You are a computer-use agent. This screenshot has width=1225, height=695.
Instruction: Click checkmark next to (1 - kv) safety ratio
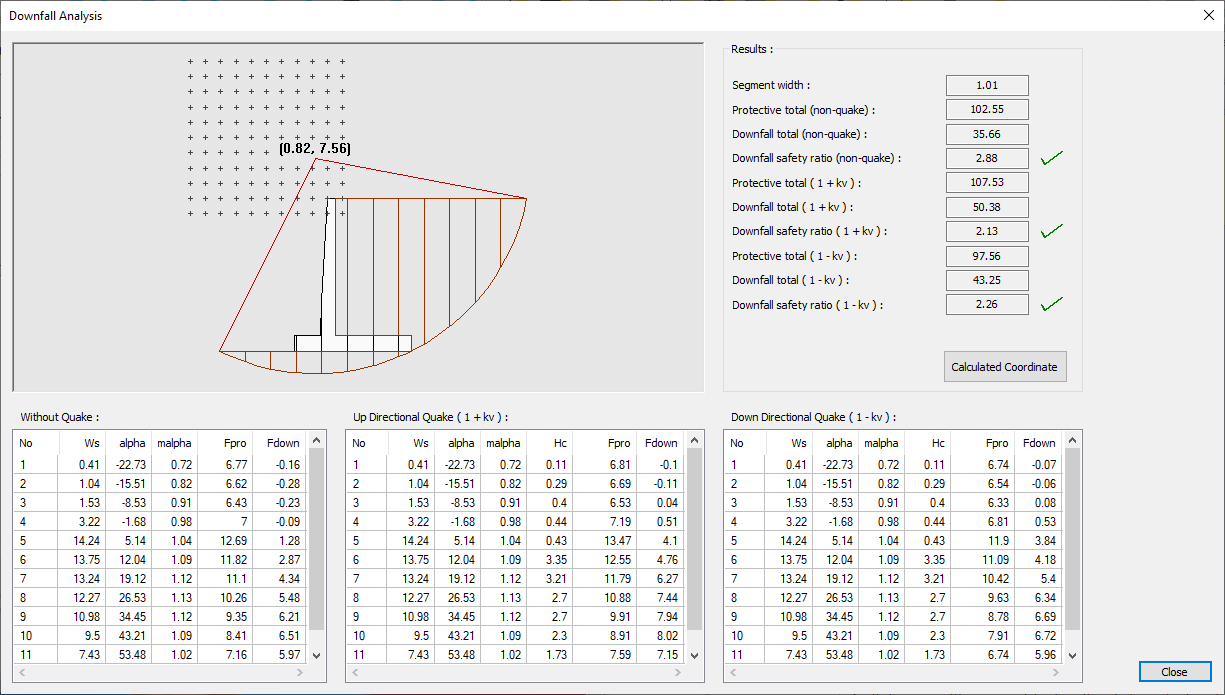pyautogui.click(x=1051, y=304)
